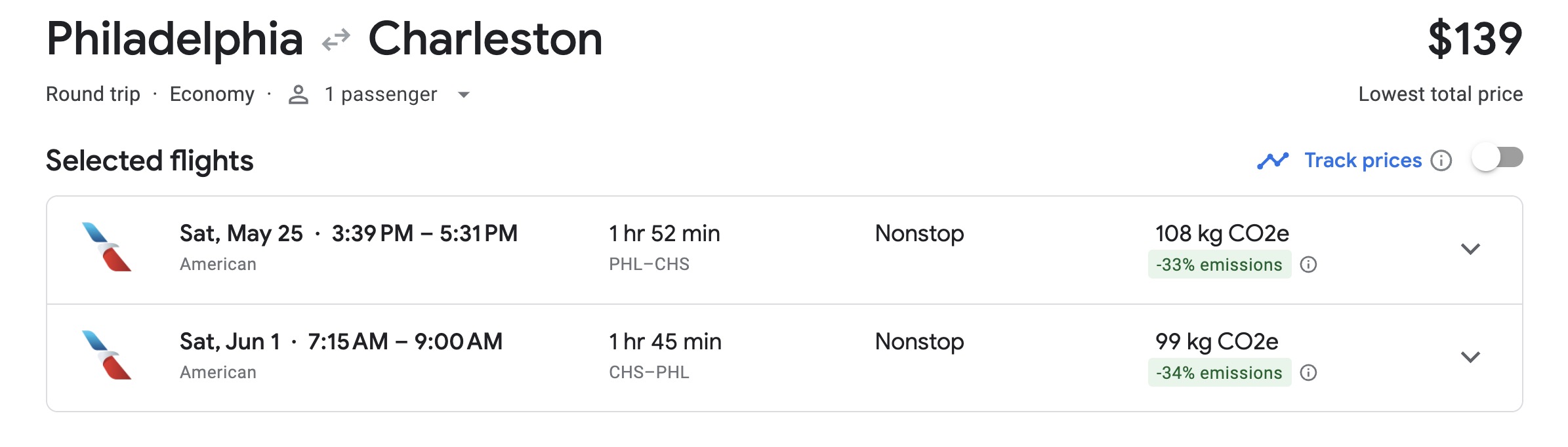Click the 1 passenger label
Image resolution: width=1568 pixels, height=447 pixels.
pyautogui.click(x=381, y=95)
